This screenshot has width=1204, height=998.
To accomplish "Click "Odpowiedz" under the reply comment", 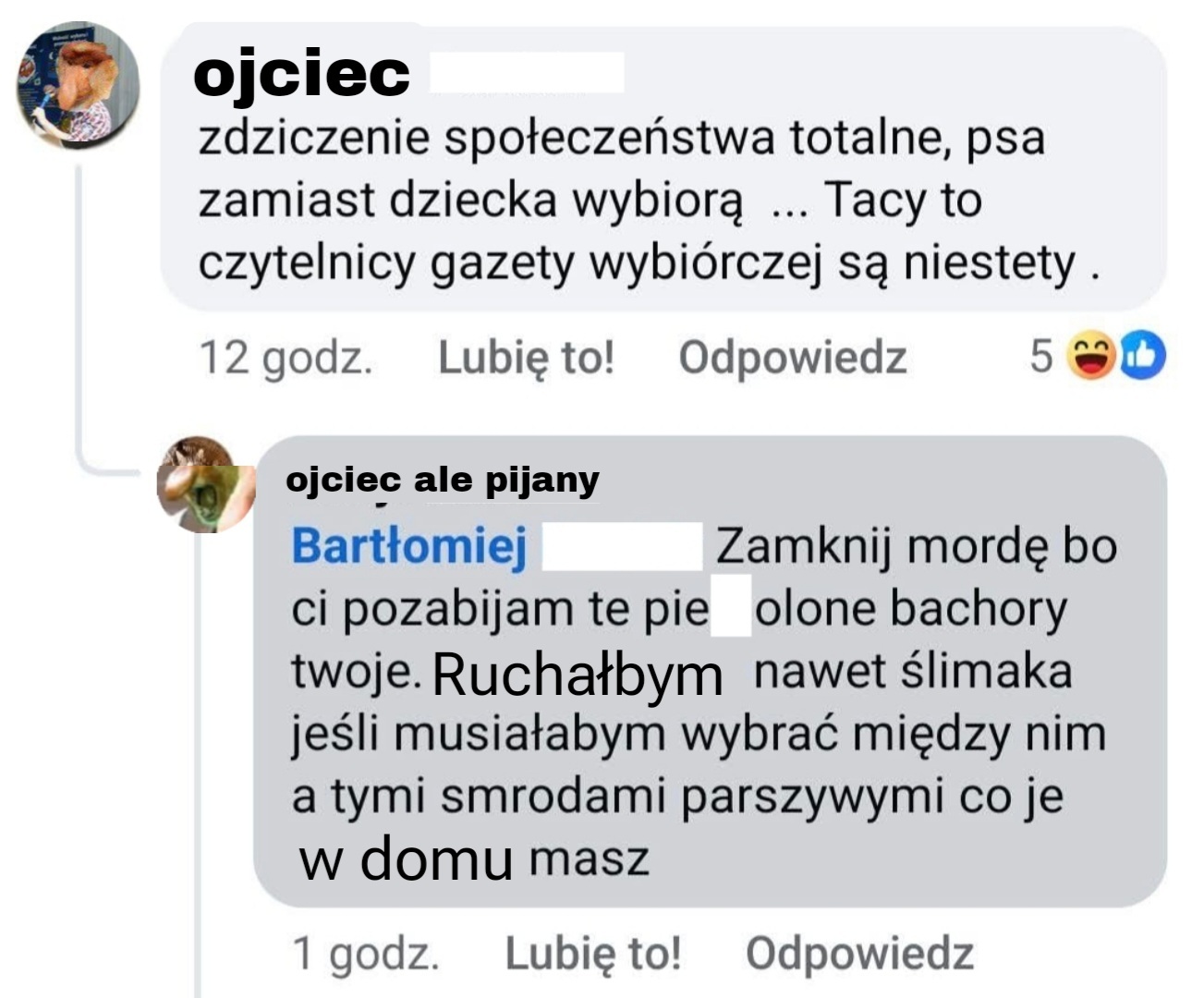I will 859,954.
